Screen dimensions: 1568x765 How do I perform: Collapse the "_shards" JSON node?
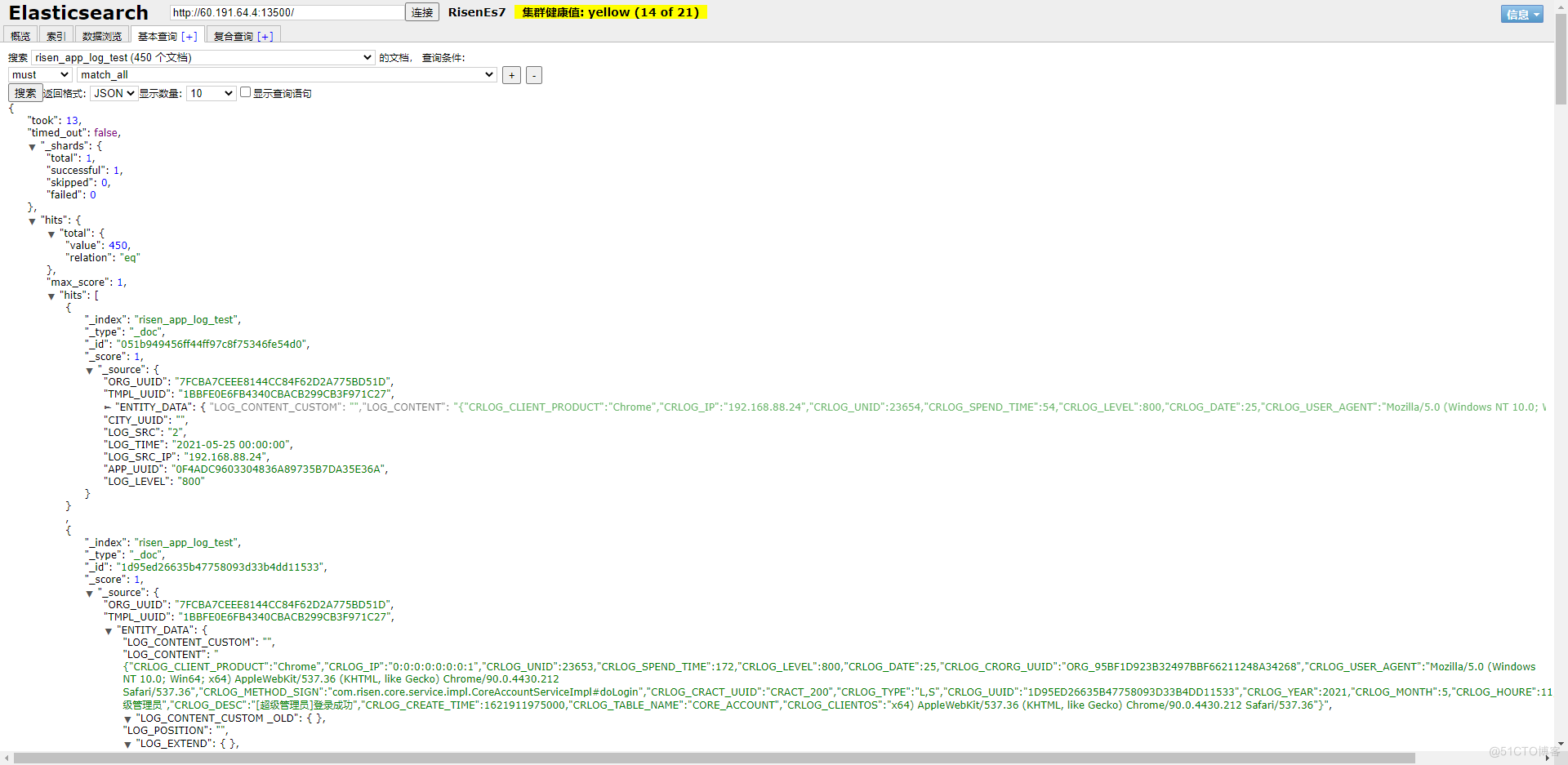[33, 147]
